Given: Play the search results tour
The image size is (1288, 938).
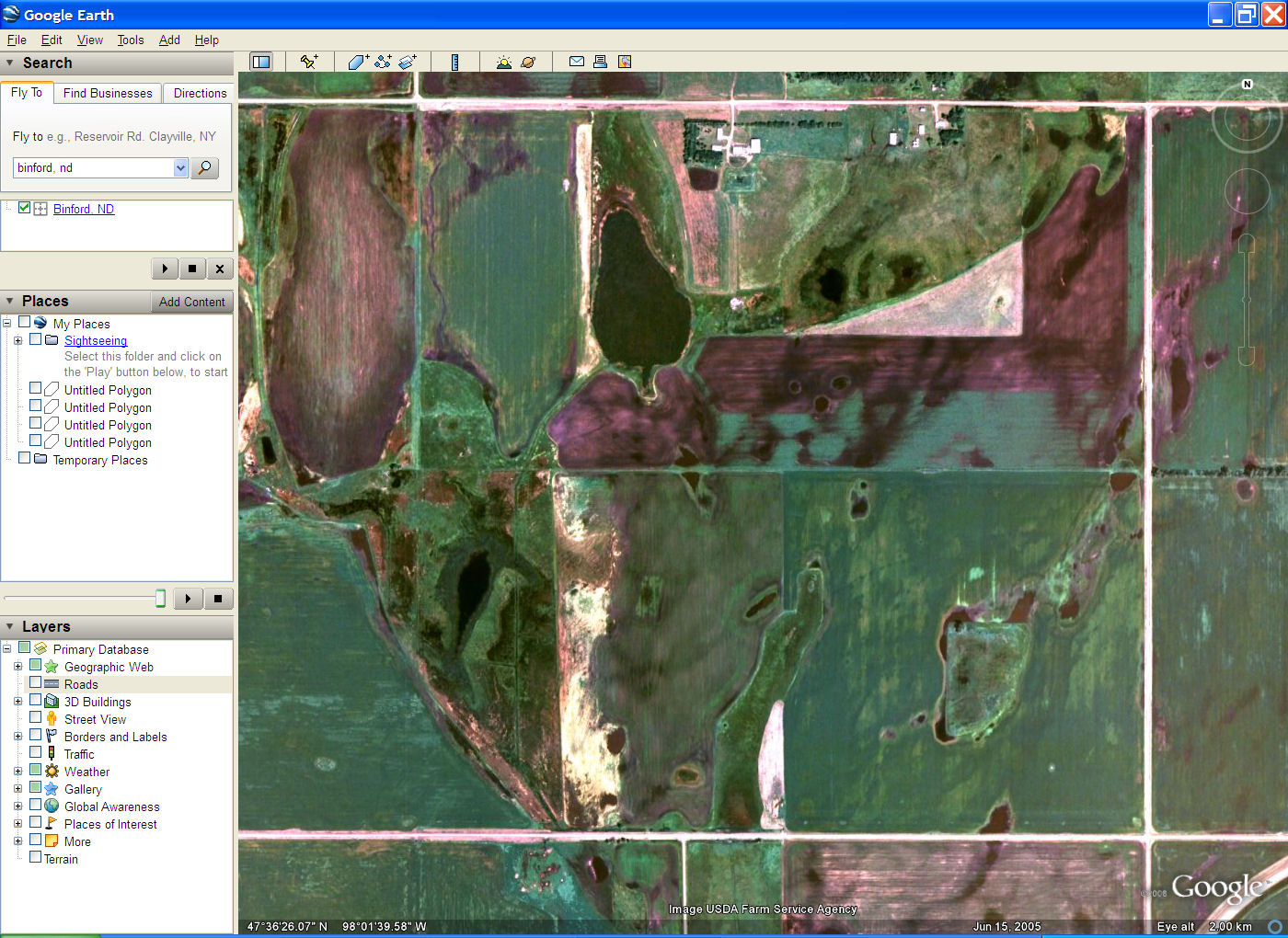Looking at the screenshot, I should [164, 269].
